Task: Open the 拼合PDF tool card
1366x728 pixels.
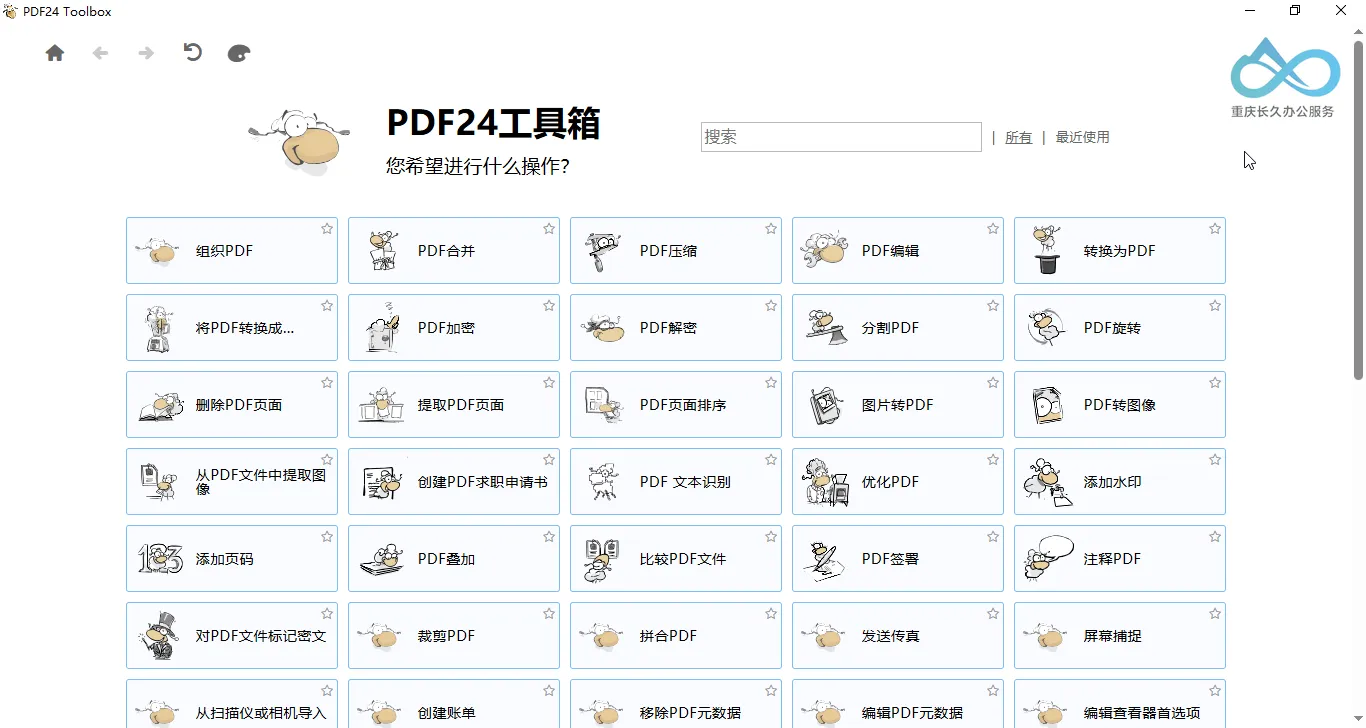Action: tap(676, 636)
